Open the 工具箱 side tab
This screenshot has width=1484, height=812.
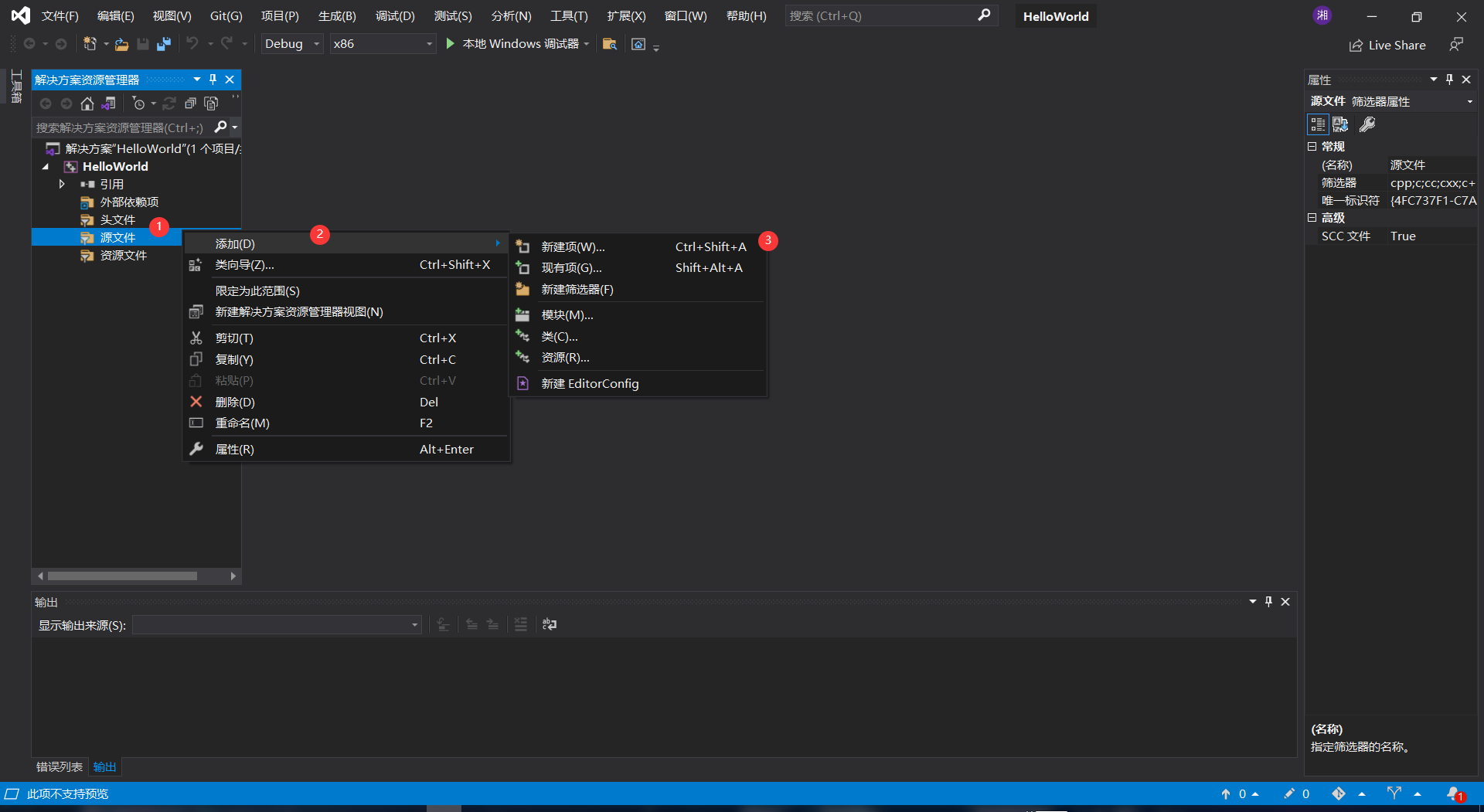[16, 87]
